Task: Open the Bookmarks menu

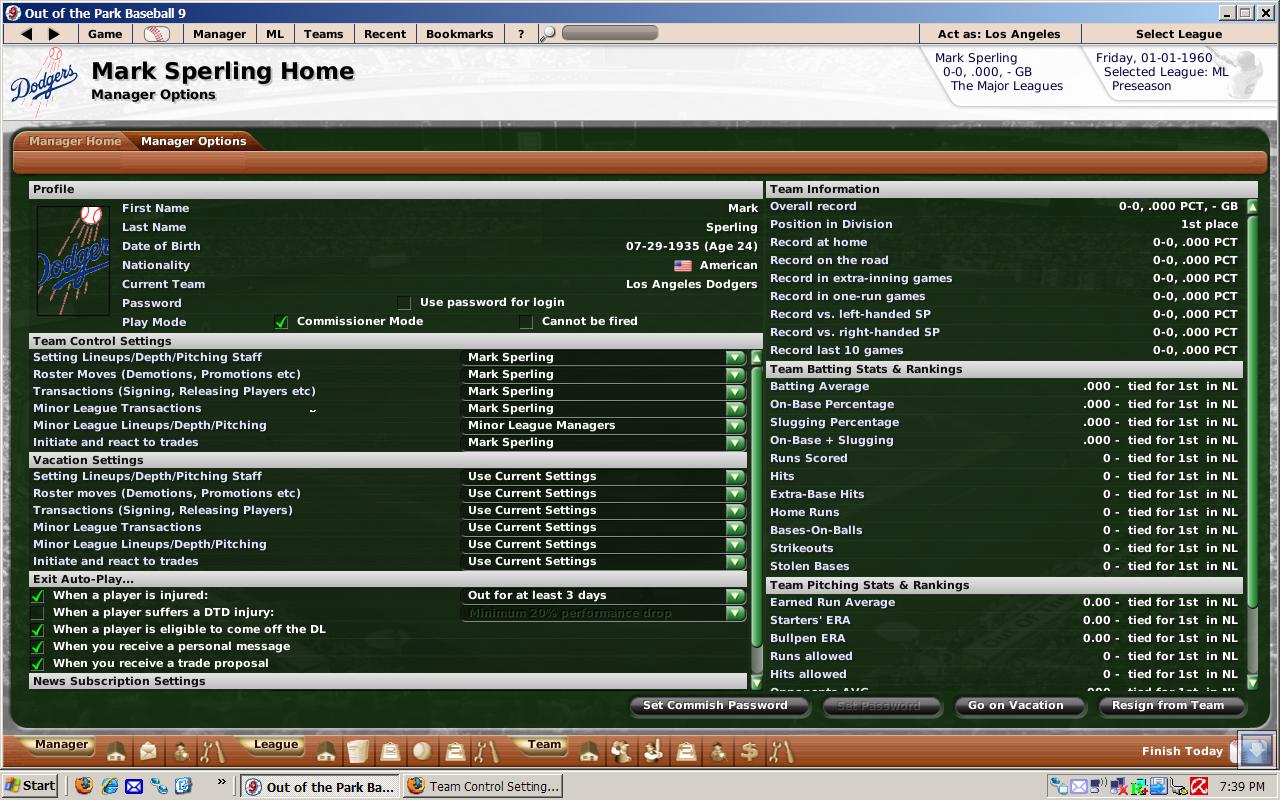Action: 459,34
